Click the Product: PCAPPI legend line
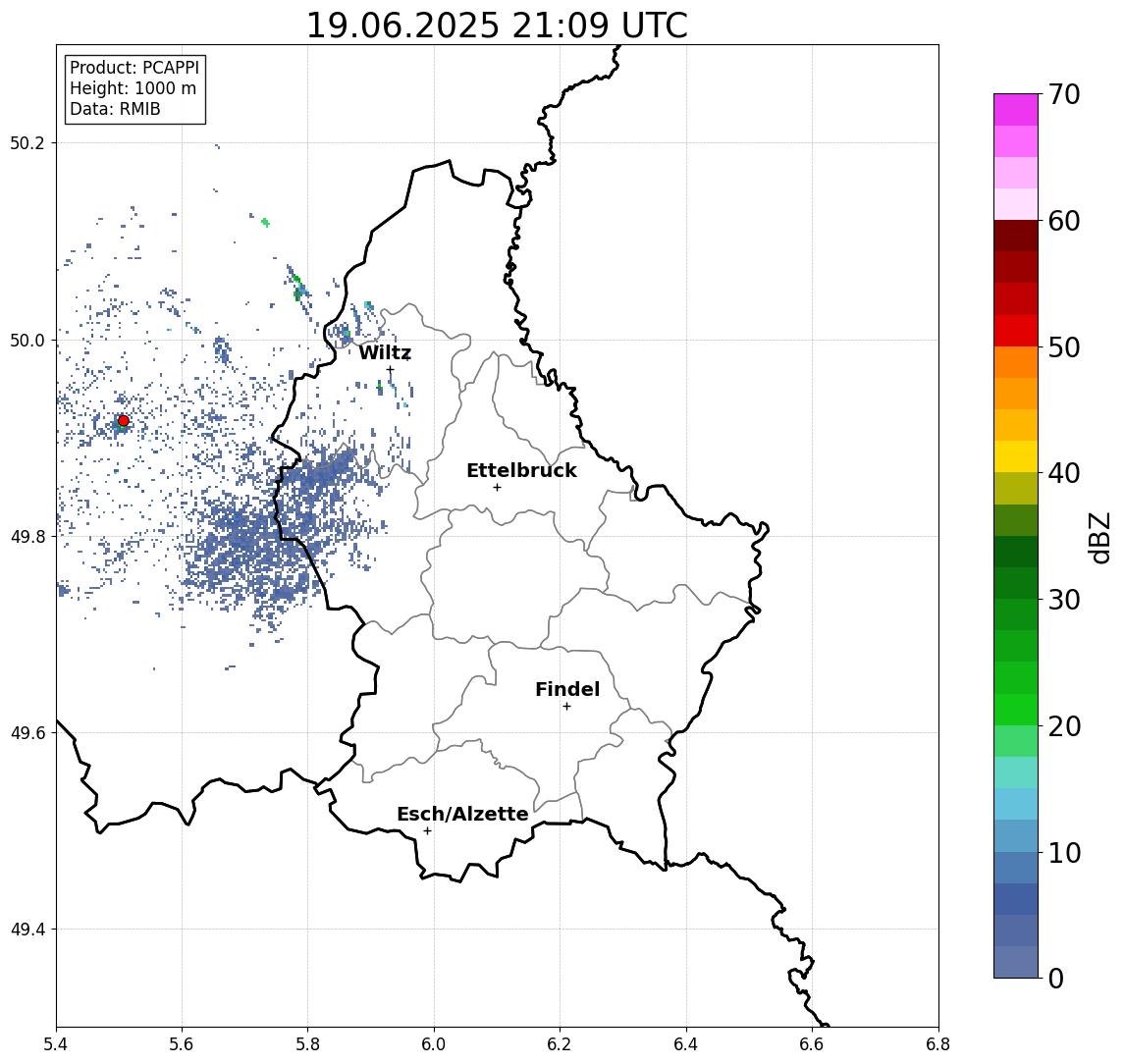Viewport: 1124px width, 1064px height. pyautogui.click(x=134, y=68)
